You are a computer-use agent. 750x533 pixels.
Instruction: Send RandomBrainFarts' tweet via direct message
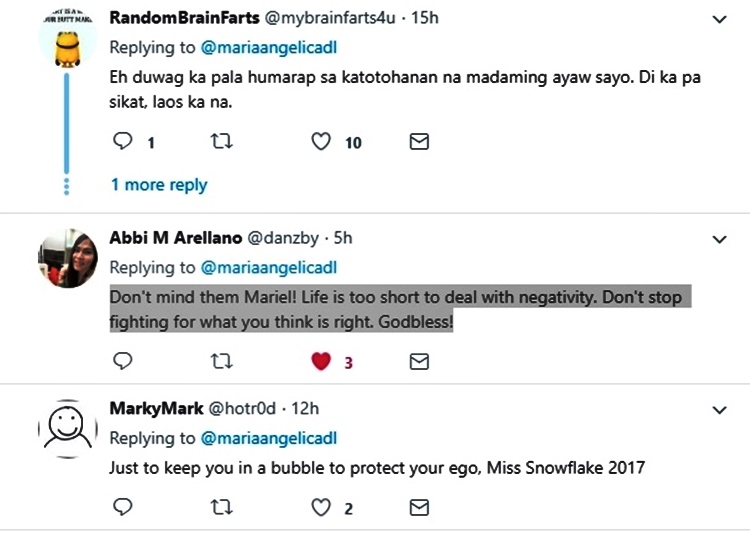[x=420, y=142]
